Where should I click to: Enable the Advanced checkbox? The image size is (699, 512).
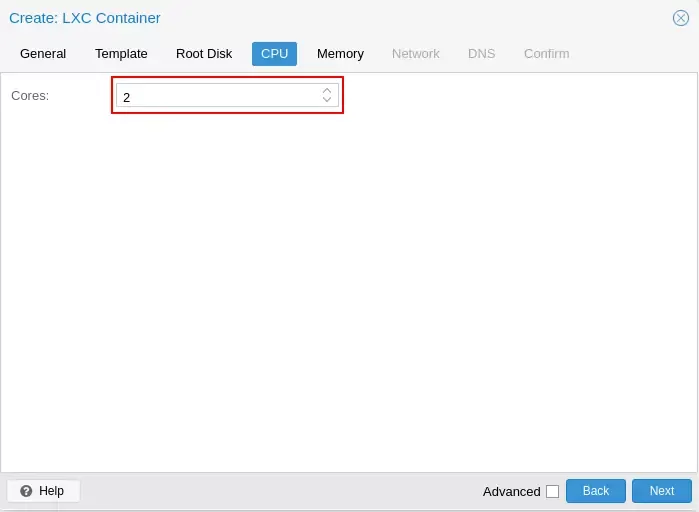tap(552, 492)
